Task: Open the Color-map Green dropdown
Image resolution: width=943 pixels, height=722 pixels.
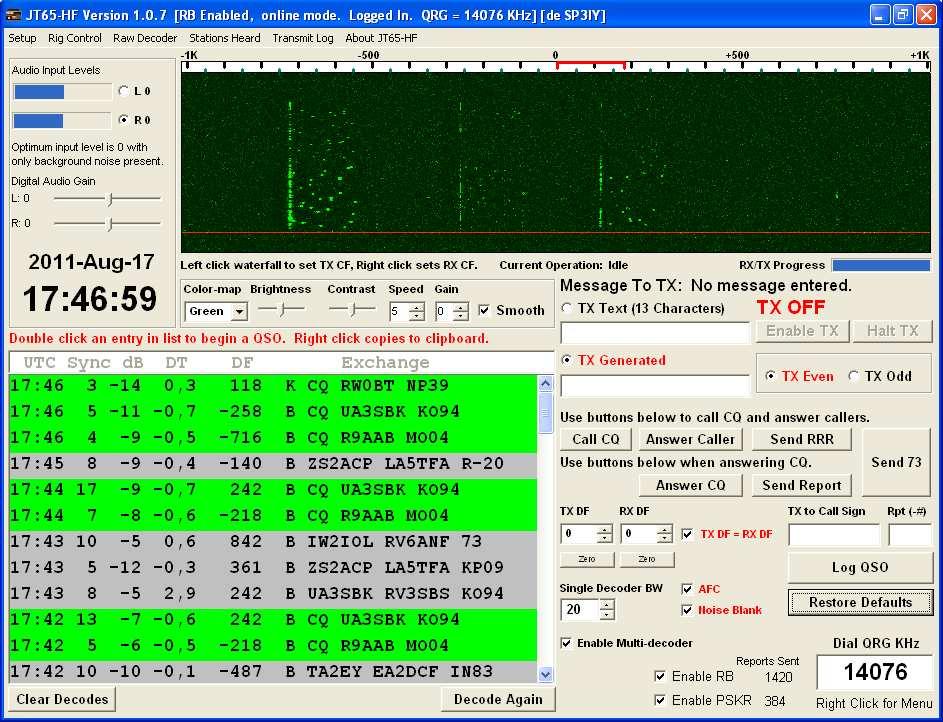Action: (x=239, y=311)
